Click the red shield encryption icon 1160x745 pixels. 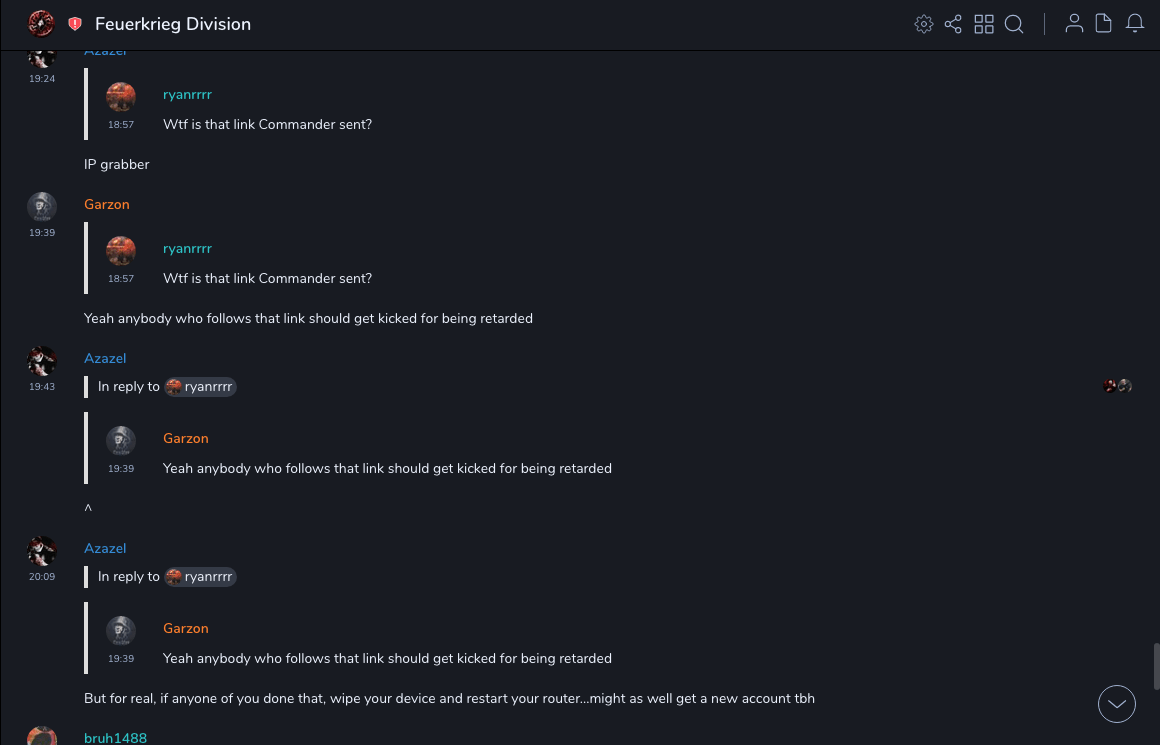click(75, 24)
